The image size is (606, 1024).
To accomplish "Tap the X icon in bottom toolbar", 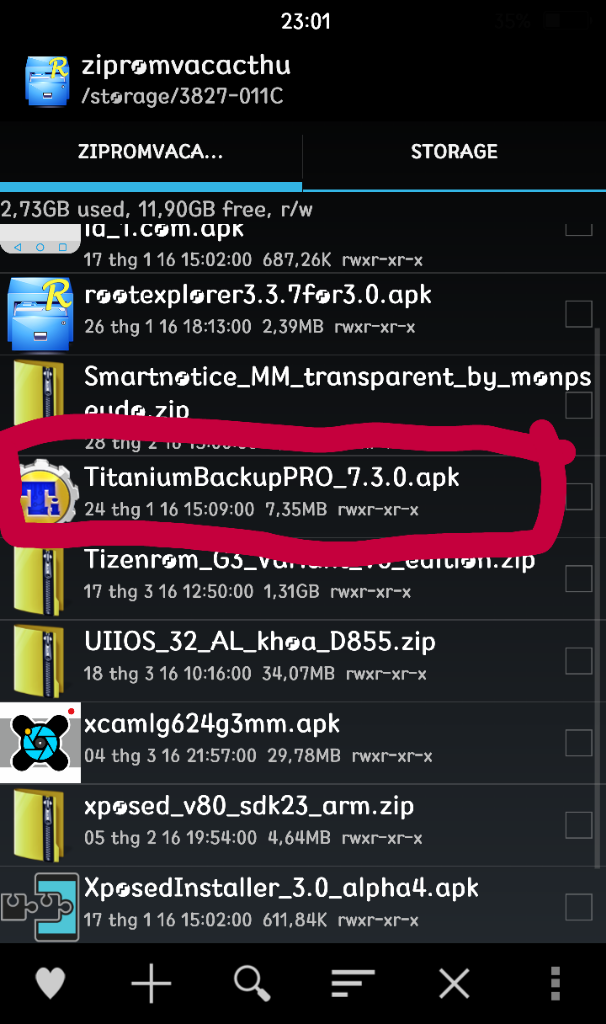I will click(454, 983).
